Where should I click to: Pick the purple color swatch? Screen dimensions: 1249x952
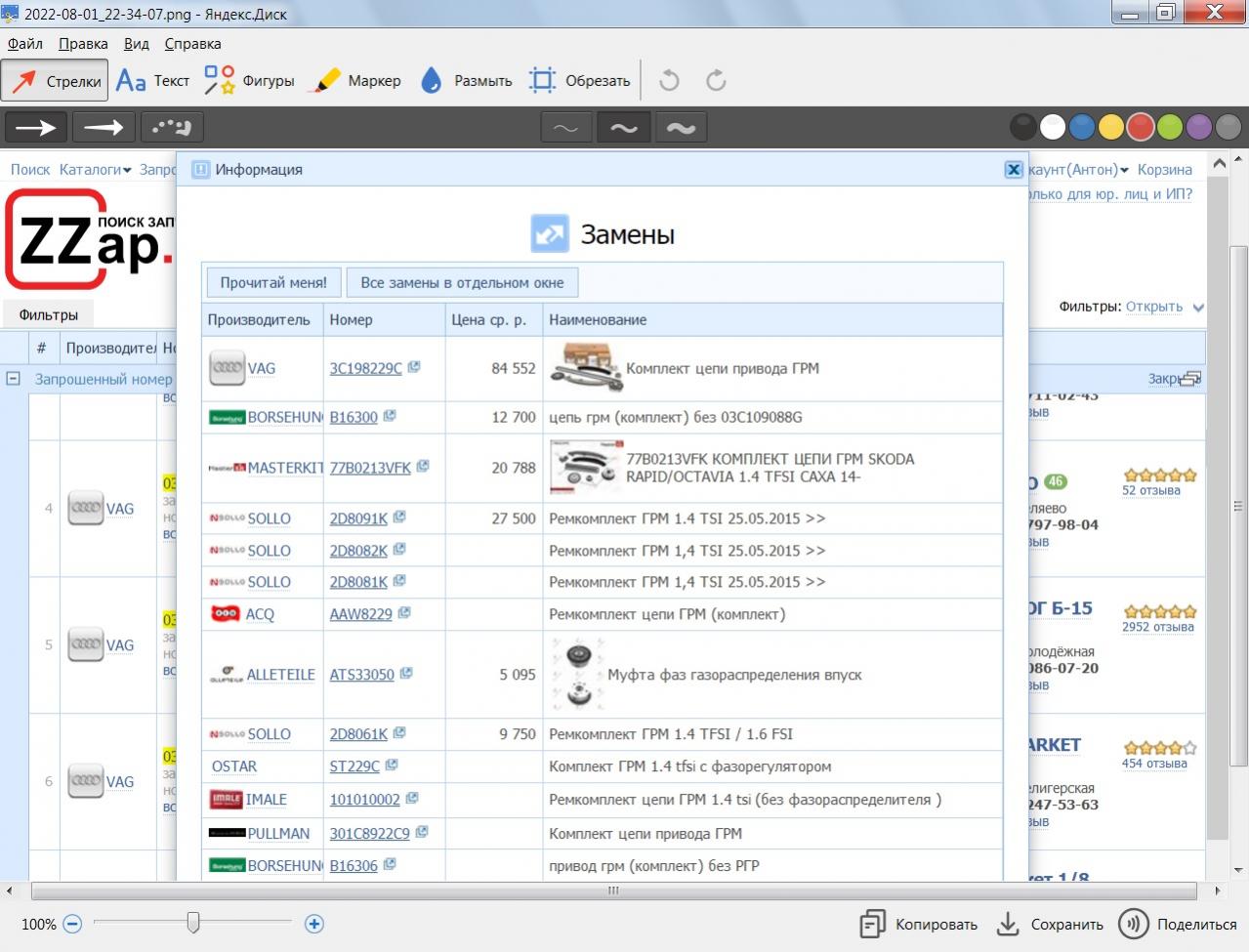(x=1199, y=127)
